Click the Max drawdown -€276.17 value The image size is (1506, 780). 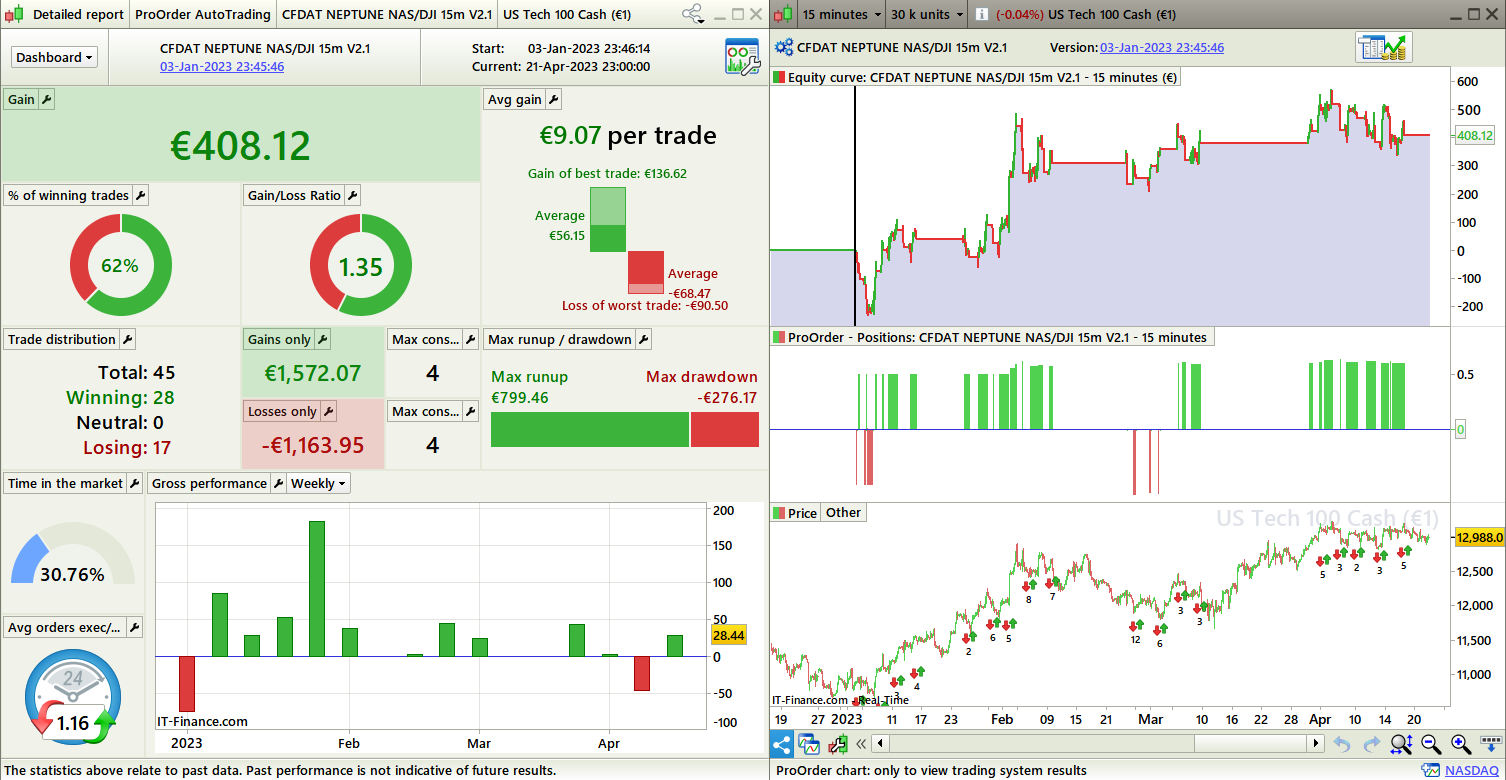tap(727, 397)
